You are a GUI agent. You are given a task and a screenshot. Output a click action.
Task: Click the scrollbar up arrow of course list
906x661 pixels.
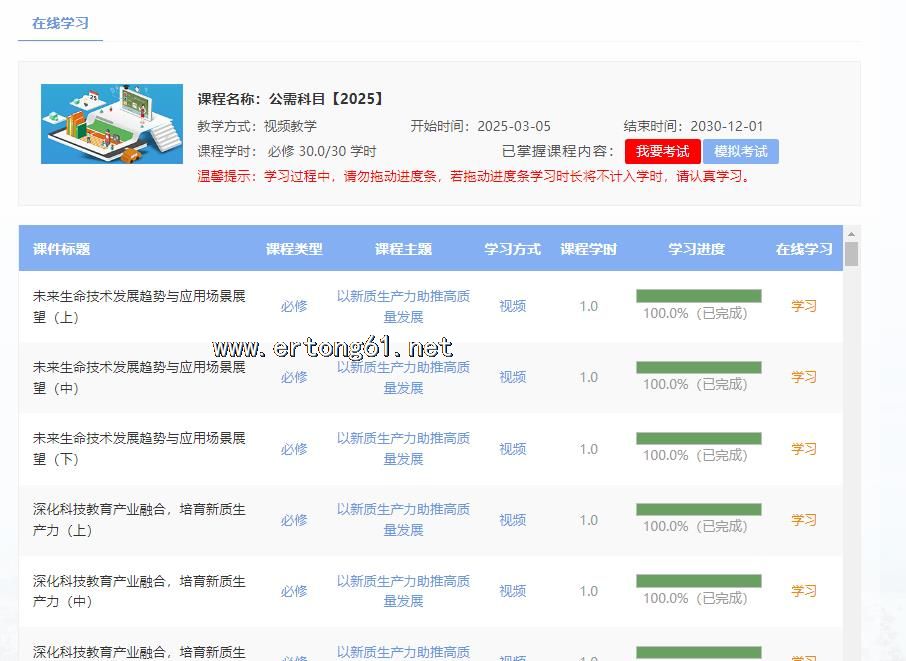(851, 233)
